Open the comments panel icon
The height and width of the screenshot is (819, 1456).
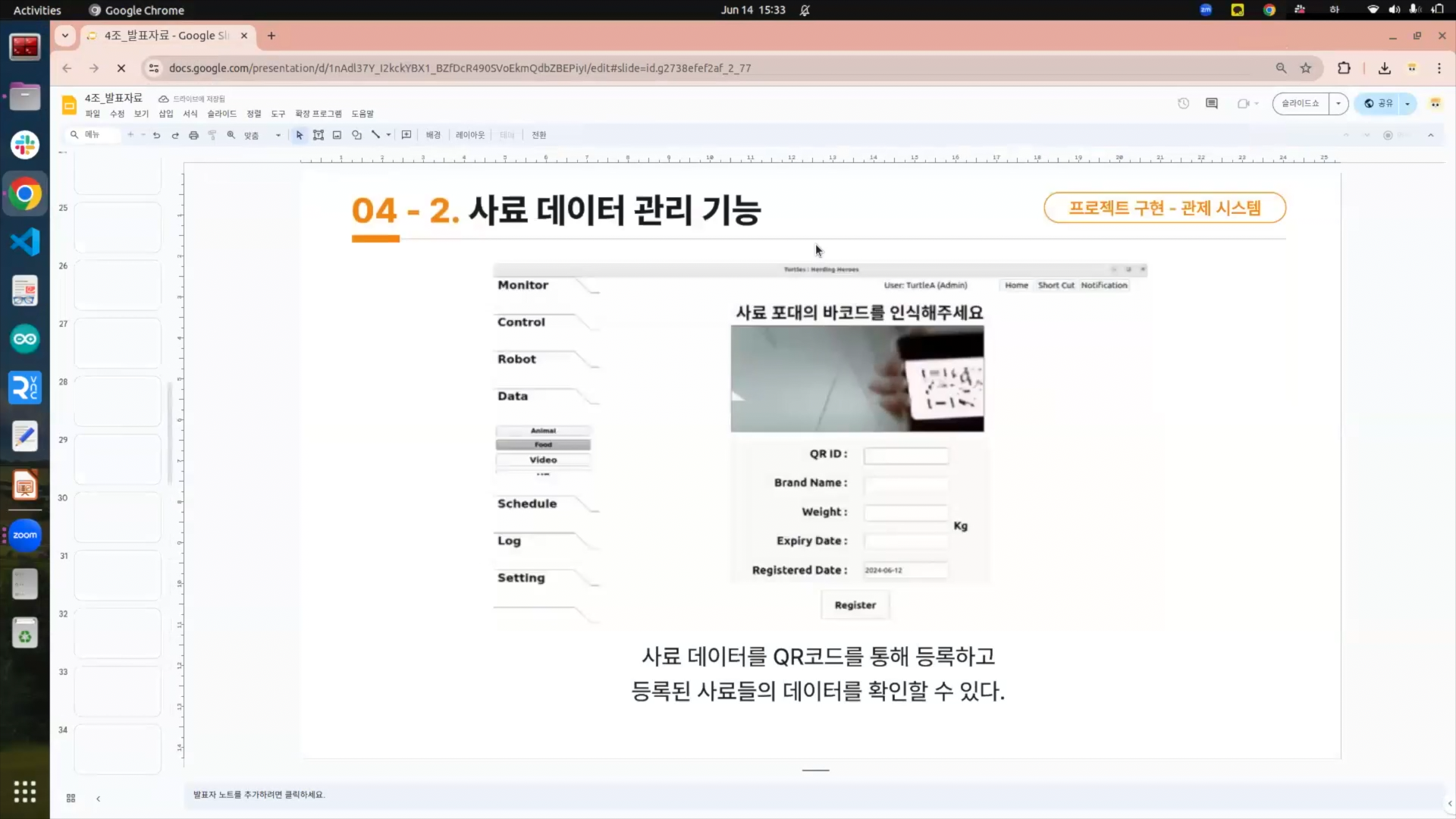pos(1212,103)
